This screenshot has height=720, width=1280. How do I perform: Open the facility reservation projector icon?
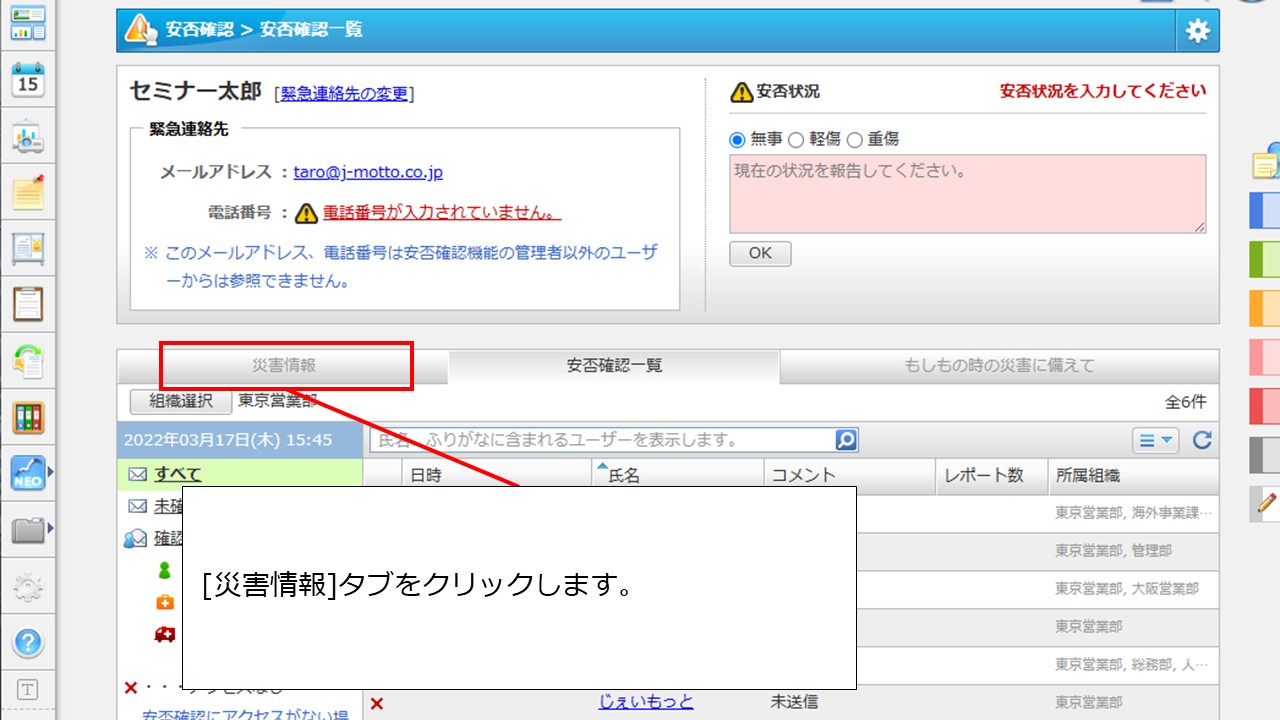(28, 137)
